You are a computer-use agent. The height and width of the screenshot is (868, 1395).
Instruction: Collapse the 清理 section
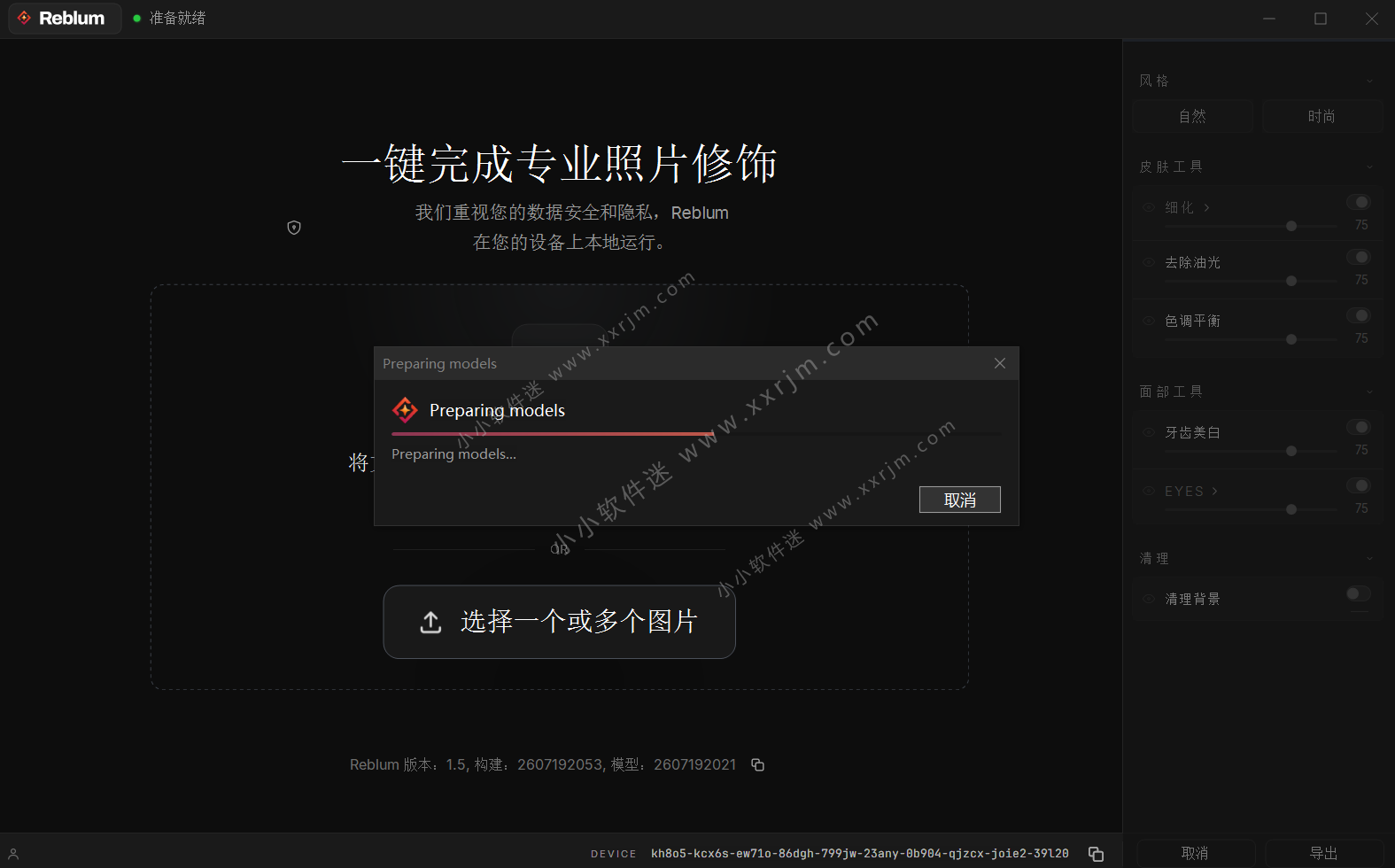(x=1370, y=558)
